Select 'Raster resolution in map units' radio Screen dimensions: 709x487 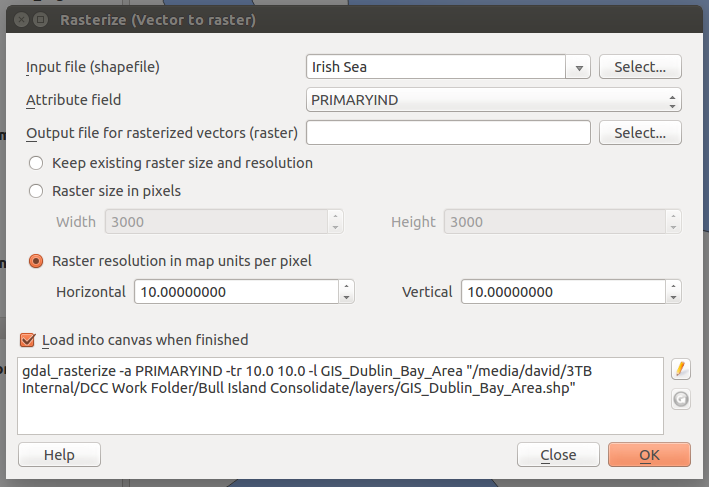tap(37, 261)
